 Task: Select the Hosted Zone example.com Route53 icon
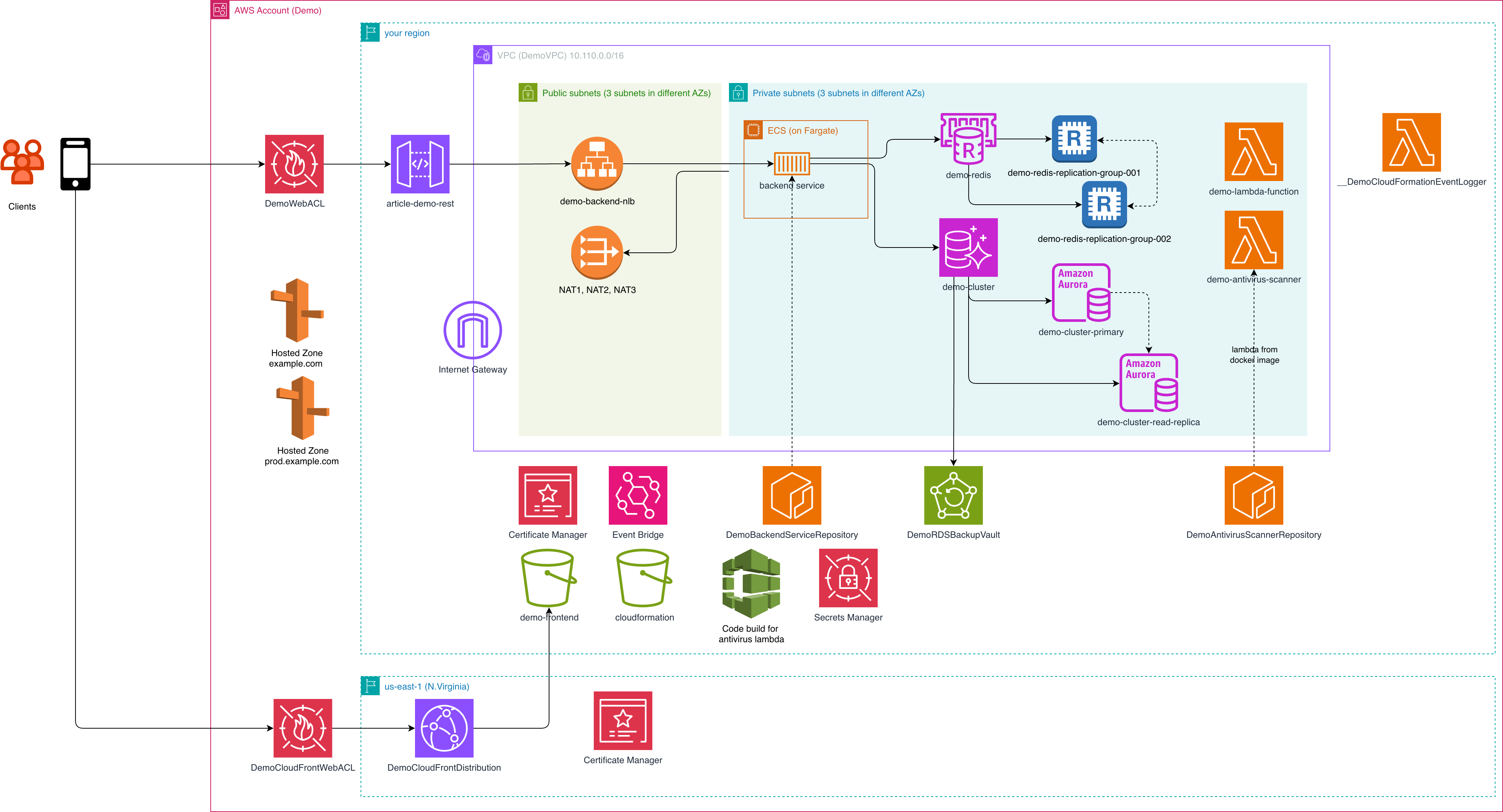pyautogui.click(x=296, y=310)
